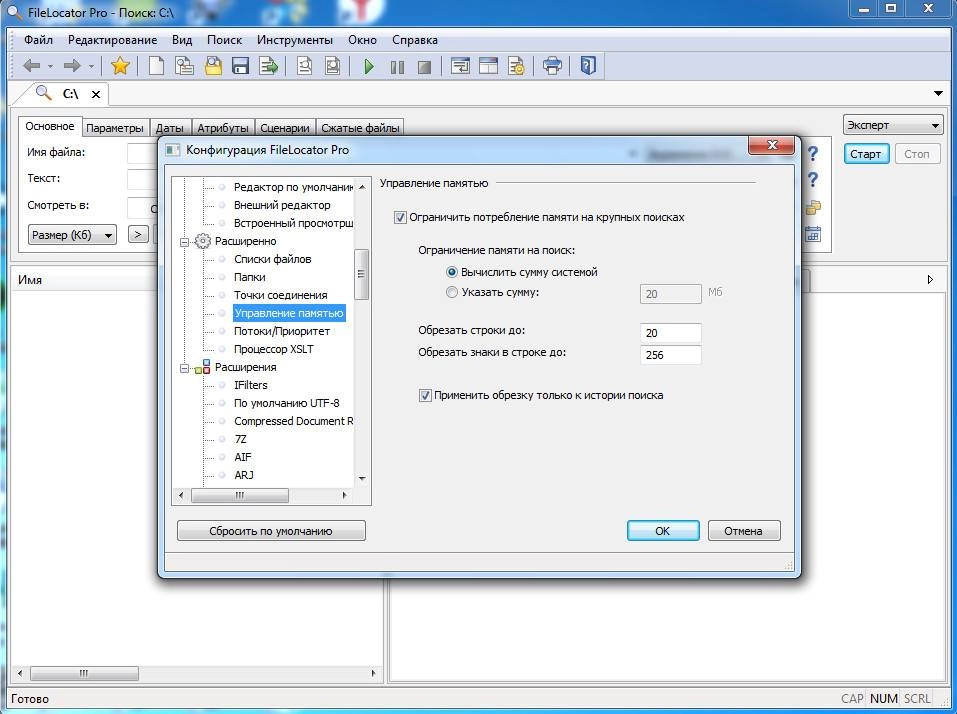Click the tree horizontal scrollbar thumb
This screenshot has width=957, height=714.
point(240,496)
